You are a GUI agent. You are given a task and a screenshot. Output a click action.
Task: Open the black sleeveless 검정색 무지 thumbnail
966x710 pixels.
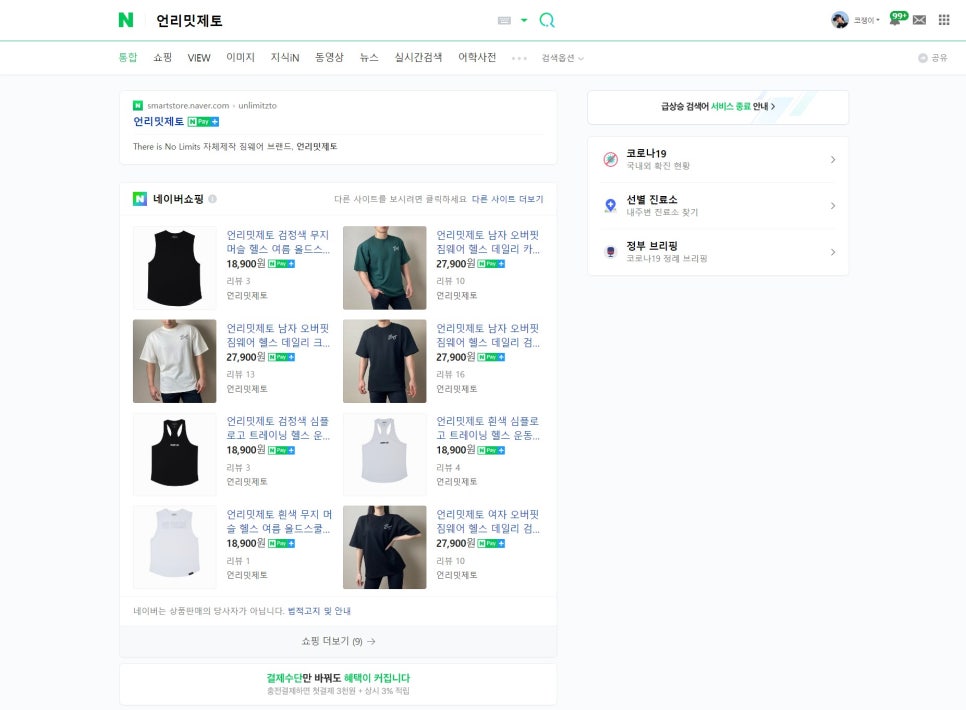click(174, 267)
